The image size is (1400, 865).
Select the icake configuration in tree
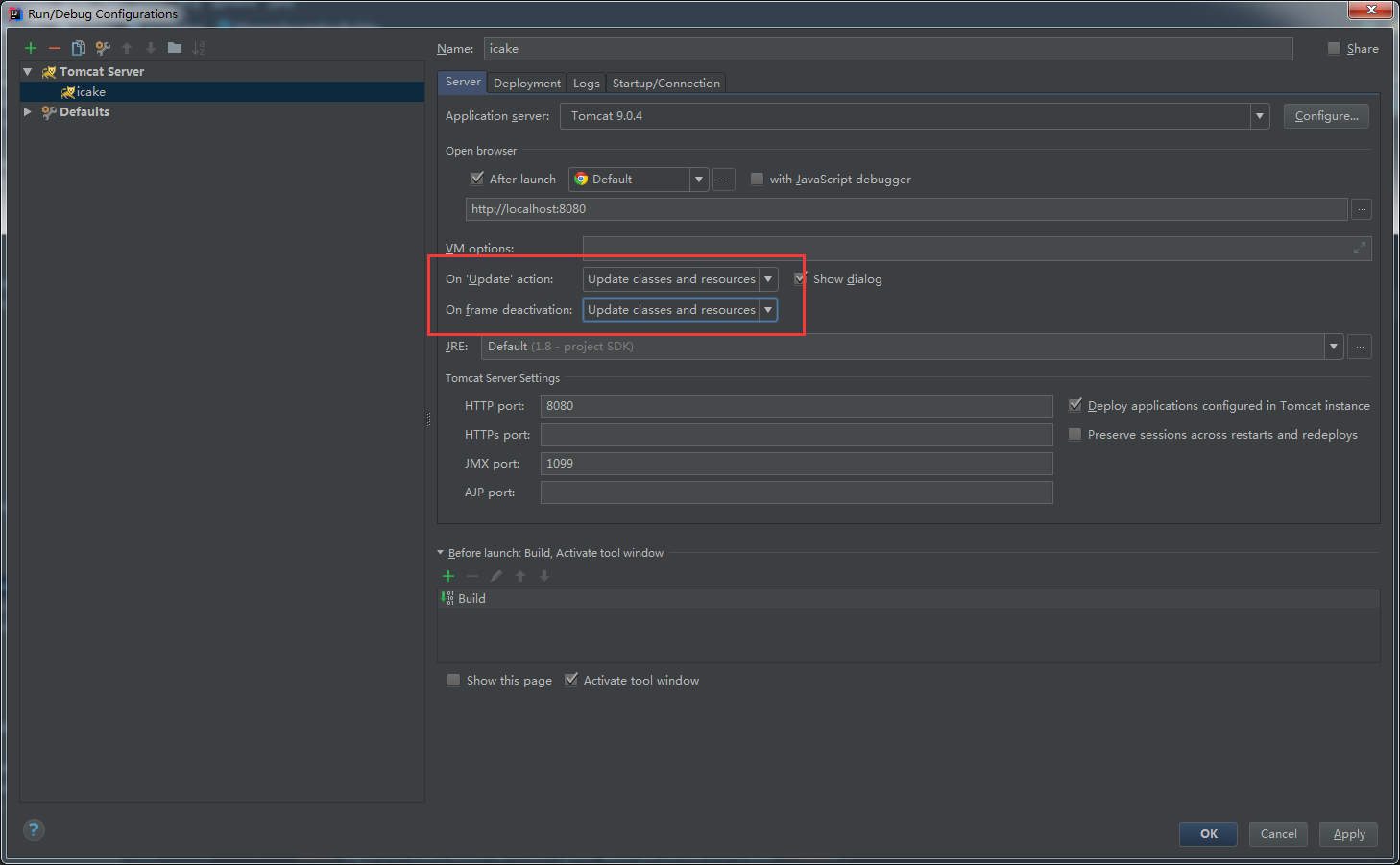point(222,92)
